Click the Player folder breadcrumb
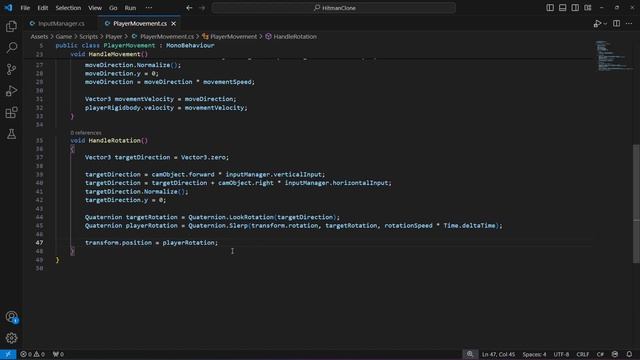This screenshot has height=360, width=640. 113,36
